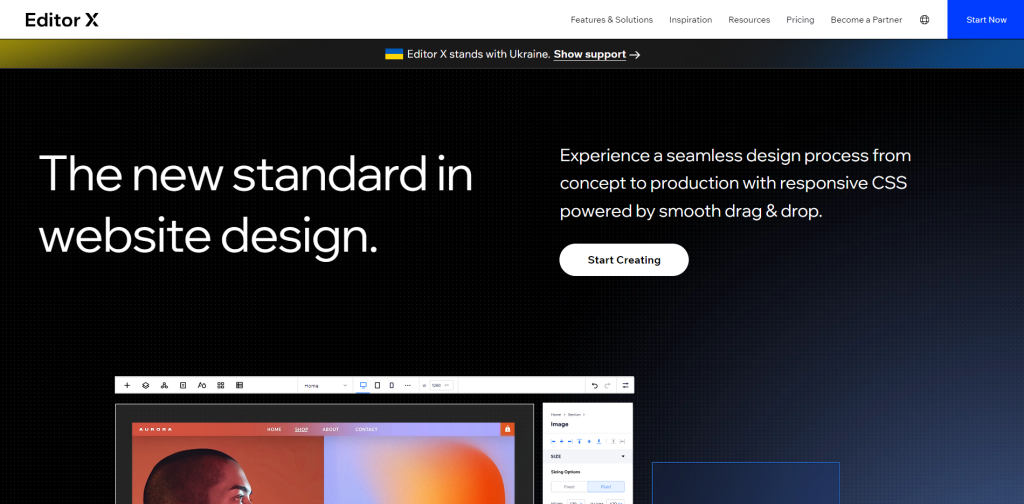Open the site structure icon
The width and height of the screenshot is (1024, 504).
pos(165,385)
